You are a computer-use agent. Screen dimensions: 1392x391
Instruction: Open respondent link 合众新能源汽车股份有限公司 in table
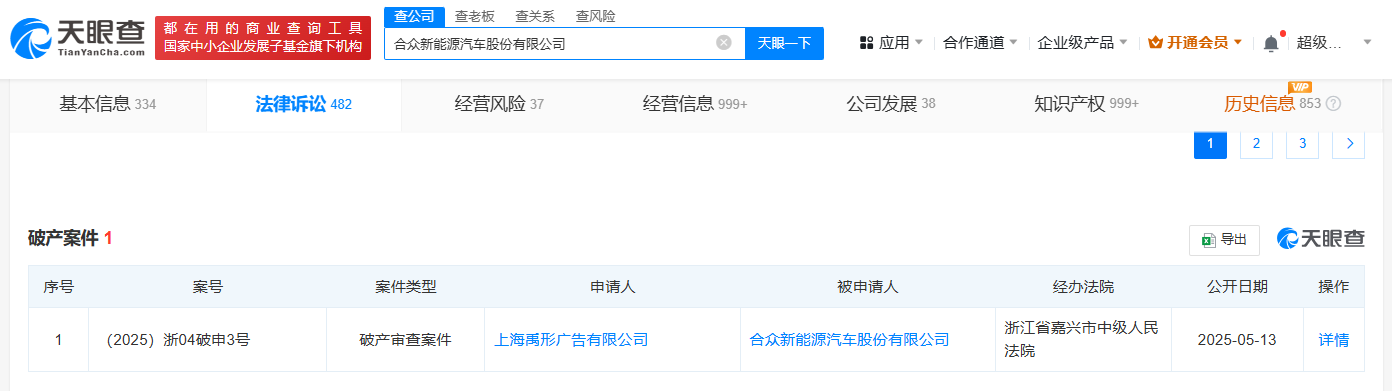coord(849,340)
